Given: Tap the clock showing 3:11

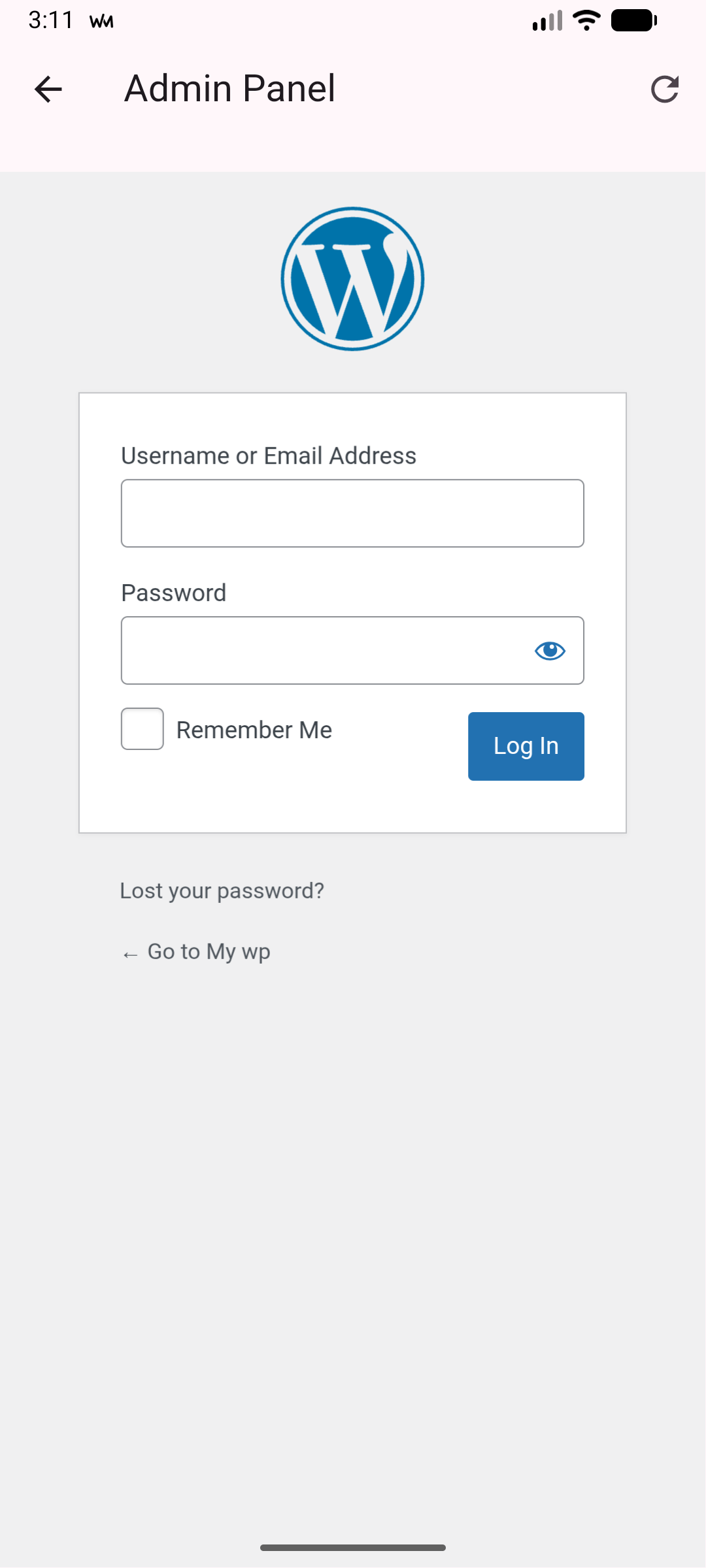Looking at the screenshot, I should pyautogui.click(x=50, y=20).
